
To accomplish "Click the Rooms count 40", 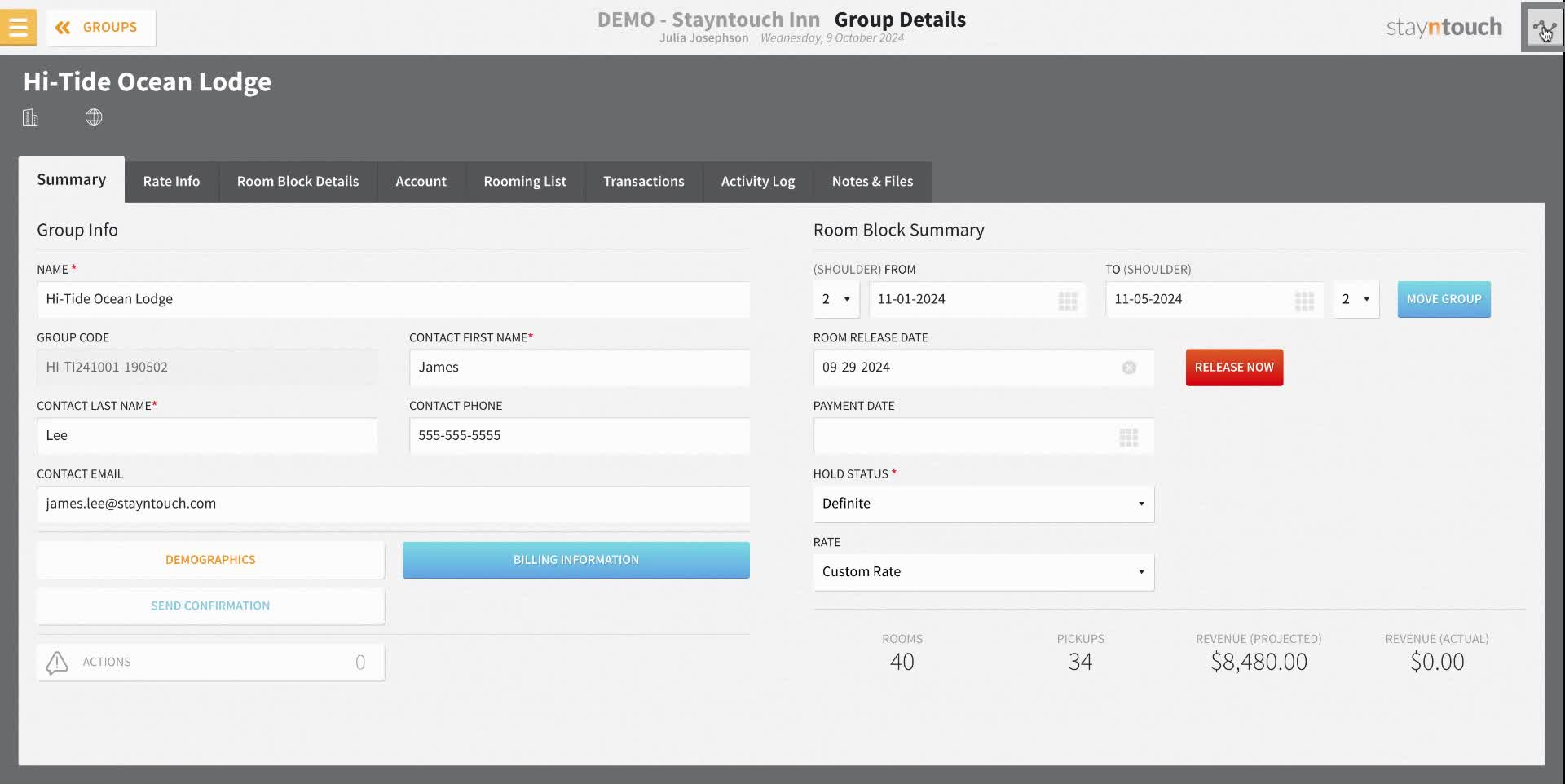I will coord(902,662).
